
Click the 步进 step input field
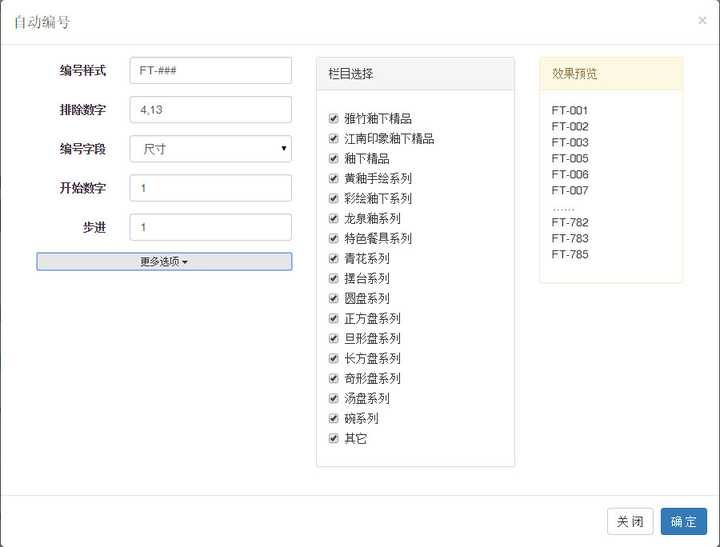211,227
